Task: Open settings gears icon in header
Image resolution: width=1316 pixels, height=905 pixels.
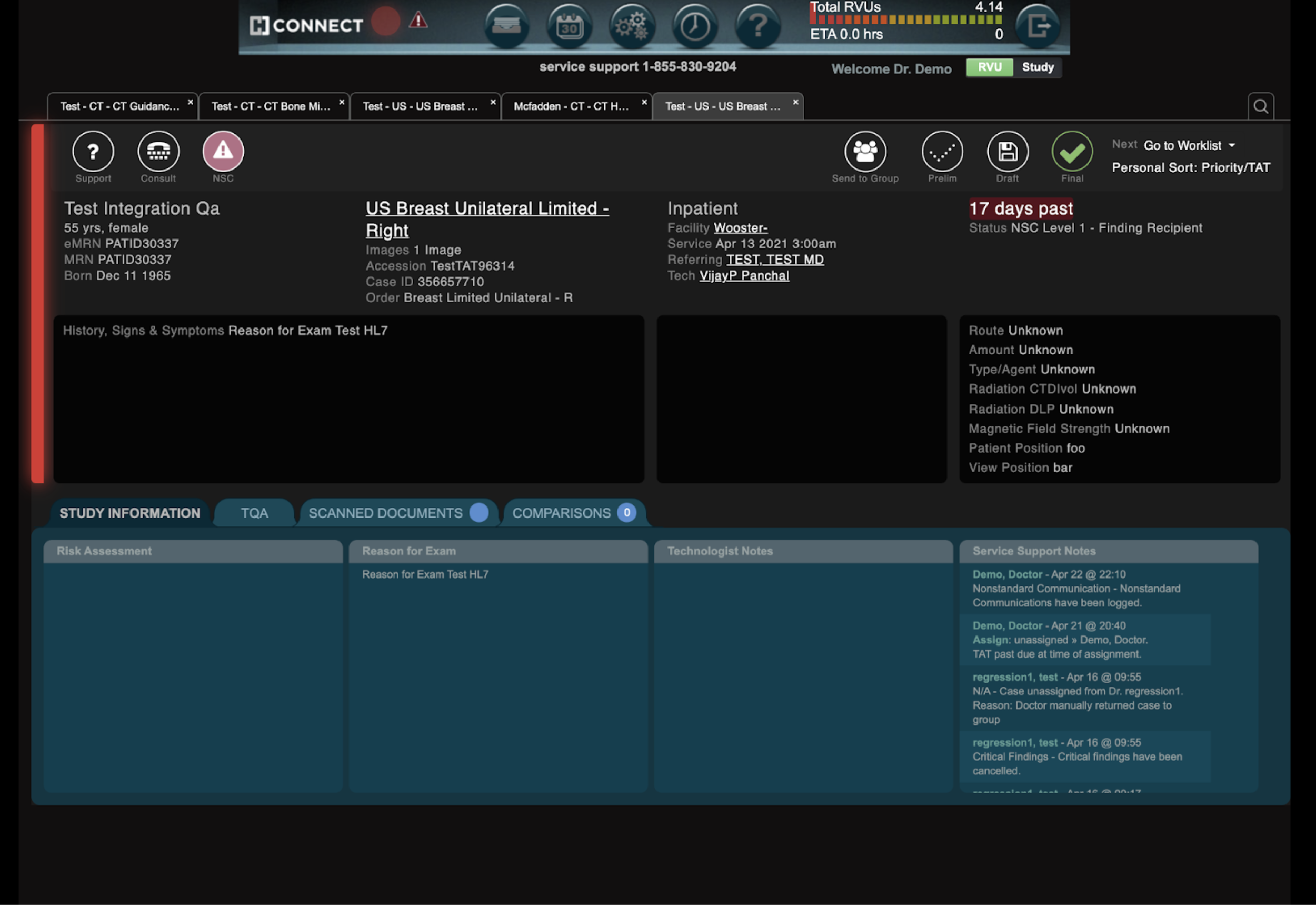Action: 632,26
